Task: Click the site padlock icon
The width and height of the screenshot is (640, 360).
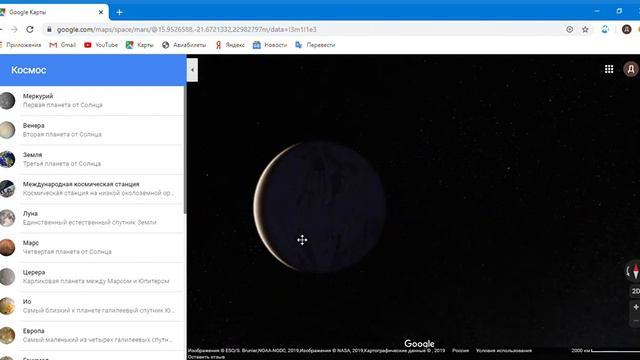Action: click(49, 29)
